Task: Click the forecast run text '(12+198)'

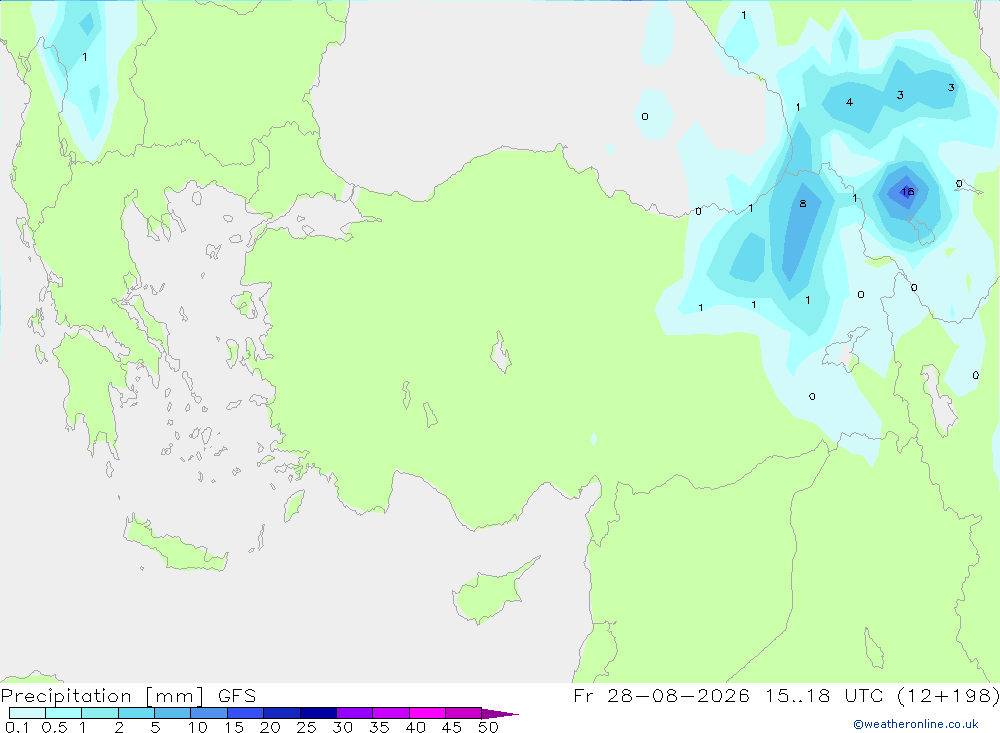Action: tap(948, 696)
